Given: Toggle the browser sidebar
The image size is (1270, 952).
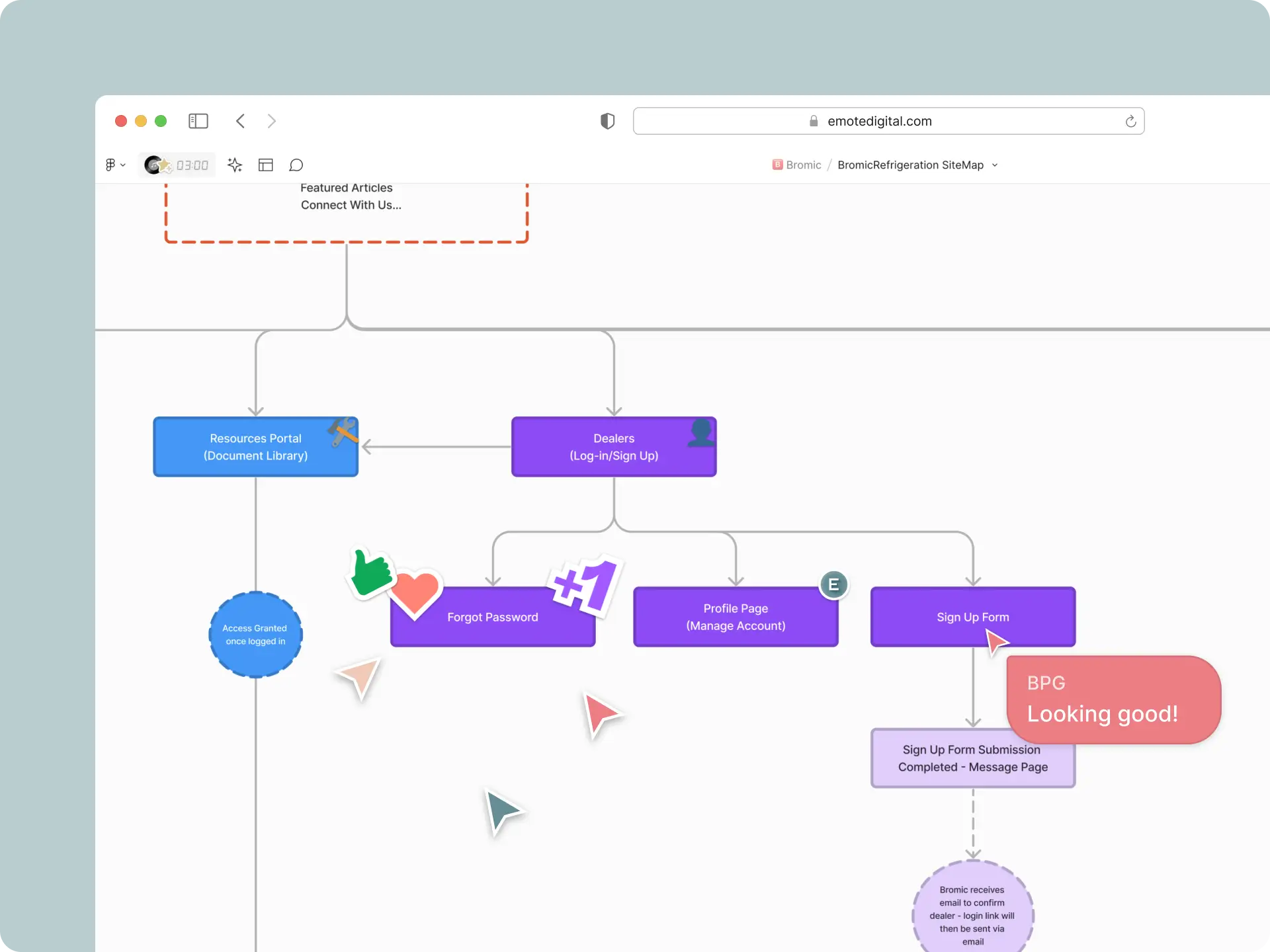Looking at the screenshot, I should 198,121.
